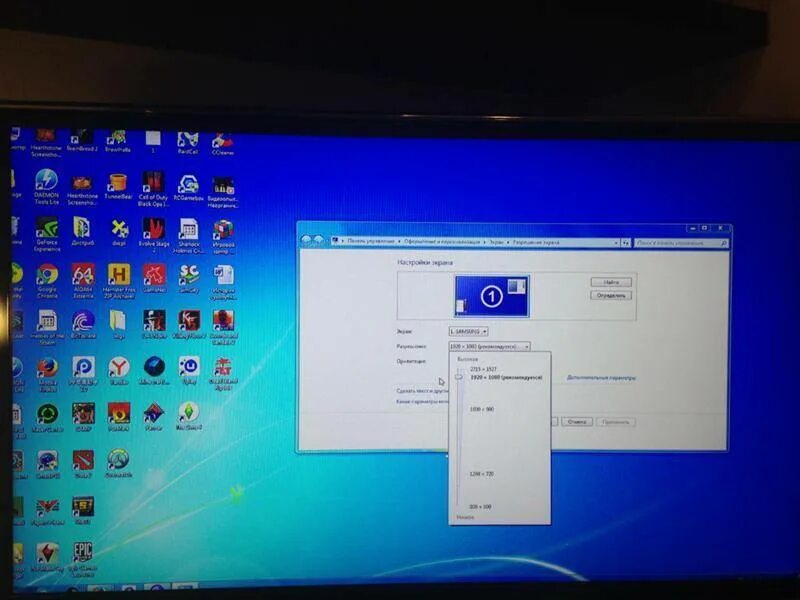
Task: Click the Разрешение экрана breadcrumb segment
Action: pos(536,242)
